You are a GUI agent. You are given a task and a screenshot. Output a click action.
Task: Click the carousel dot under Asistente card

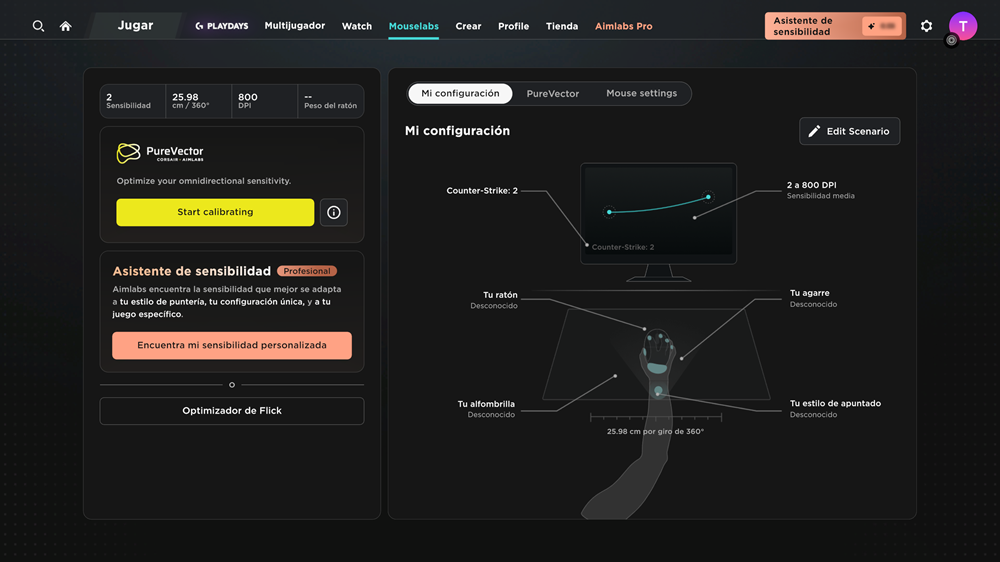click(x=232, y=385)
